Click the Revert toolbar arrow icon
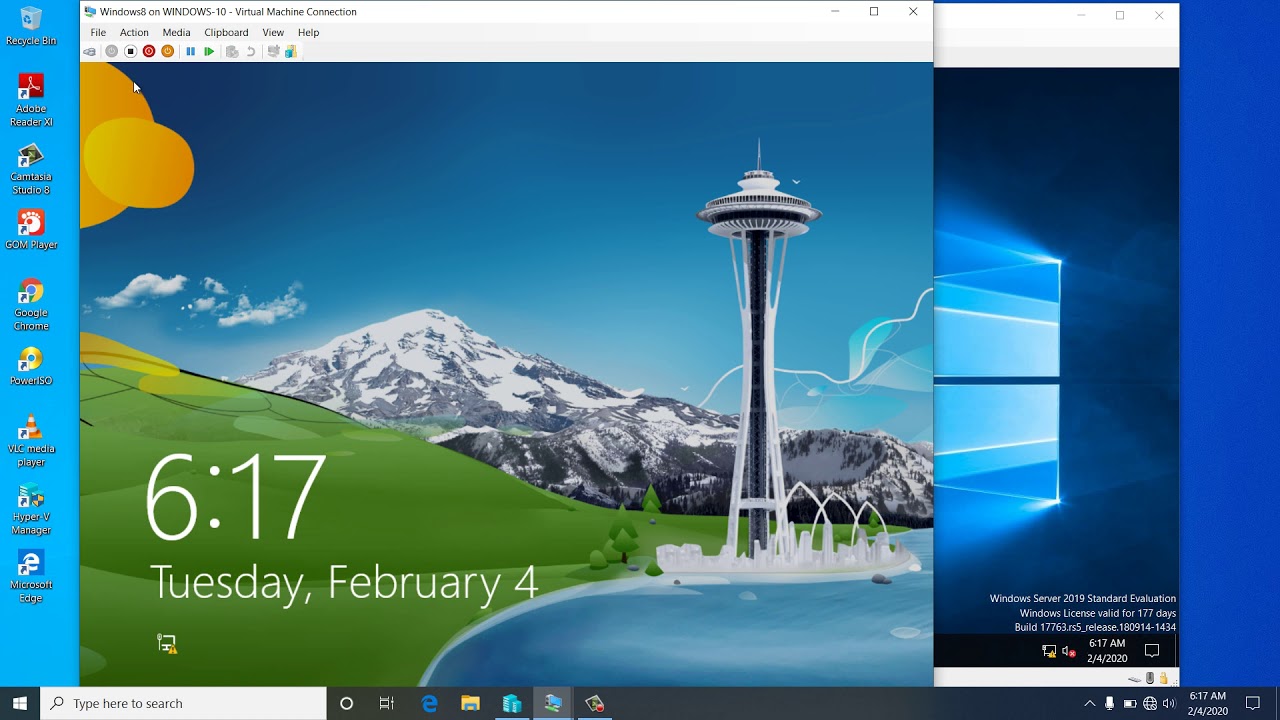 coord(251,51)
